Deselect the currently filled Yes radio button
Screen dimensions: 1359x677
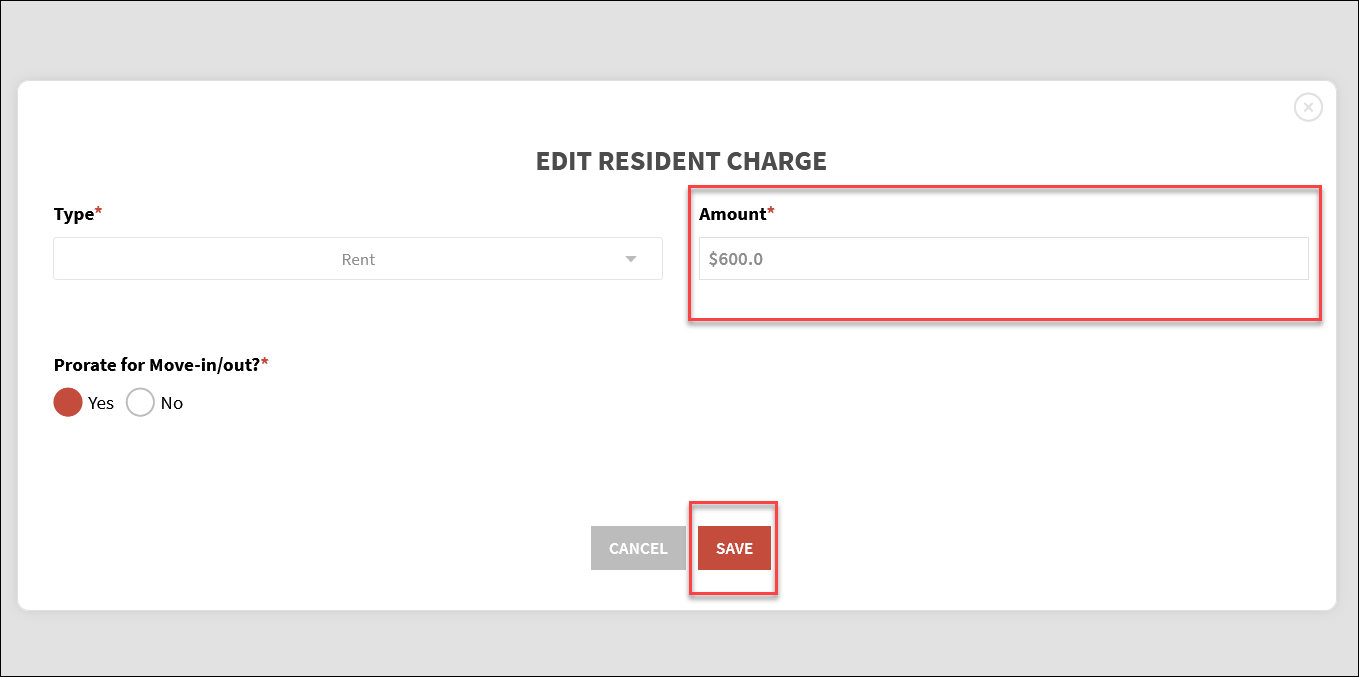click(x=66, y=402)
